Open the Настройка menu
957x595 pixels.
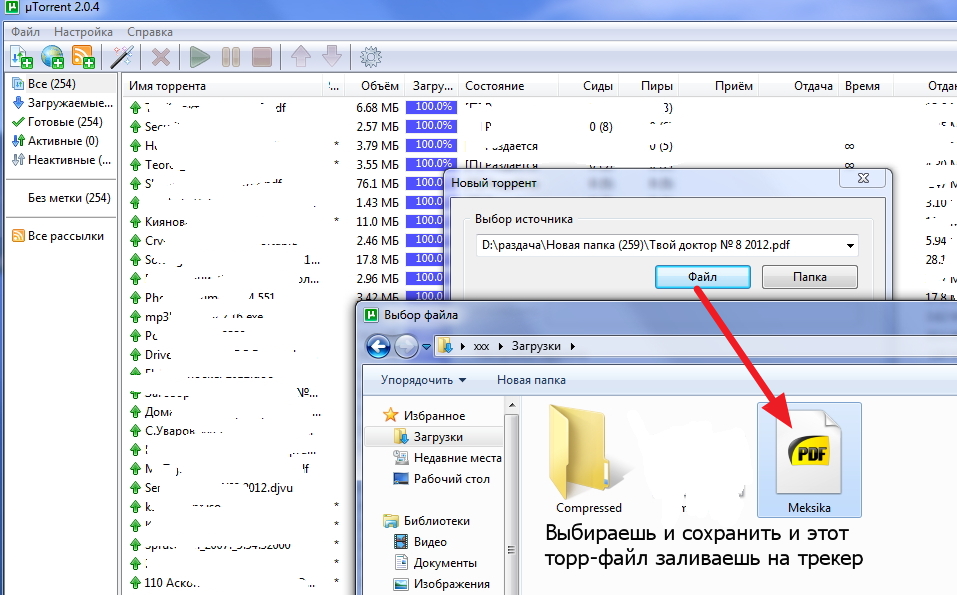click(x=83, y=32)
